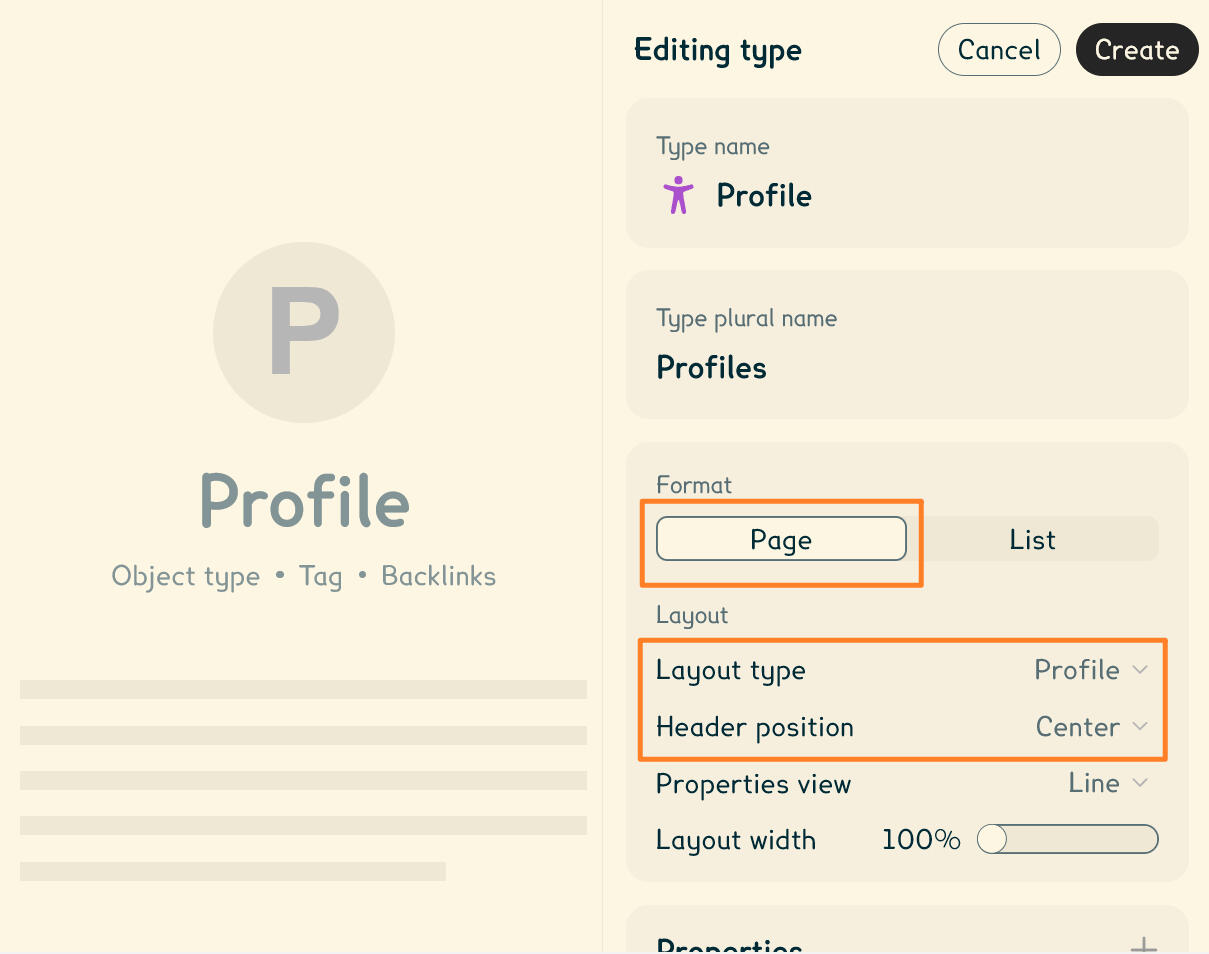Click the chevron beside Header position
The image size is (1209, 954).
click(x=1141, y=727)
